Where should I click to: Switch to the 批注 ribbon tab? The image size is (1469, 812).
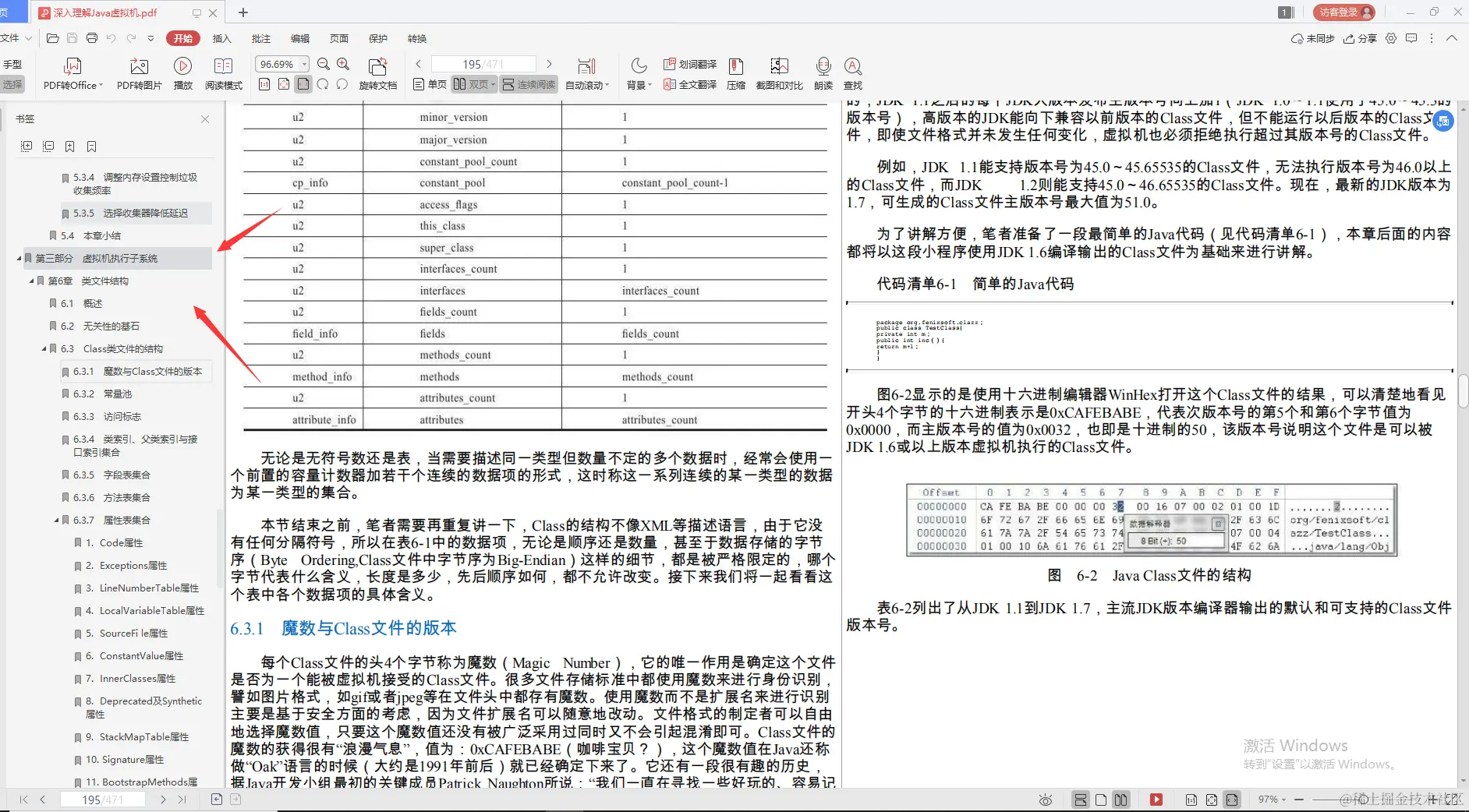click(261, 38)
